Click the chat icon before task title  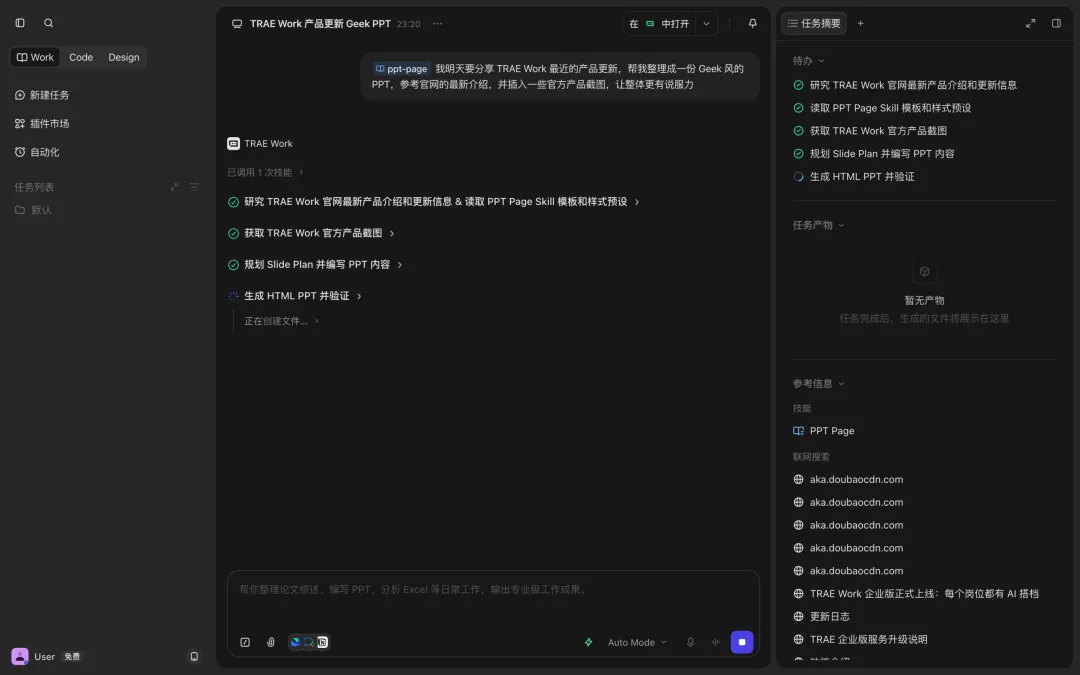point(237,23)
